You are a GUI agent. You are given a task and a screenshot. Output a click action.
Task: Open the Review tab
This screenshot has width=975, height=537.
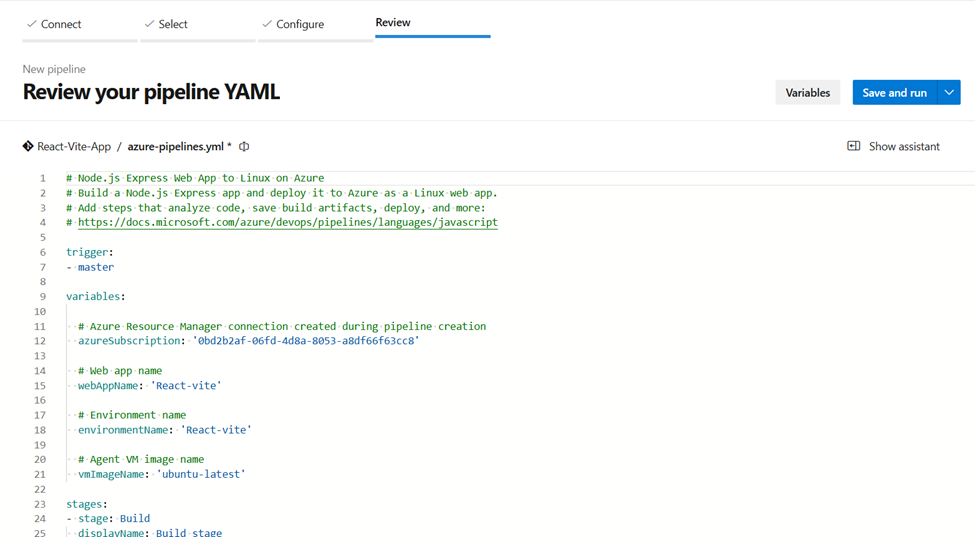point(393,22)
